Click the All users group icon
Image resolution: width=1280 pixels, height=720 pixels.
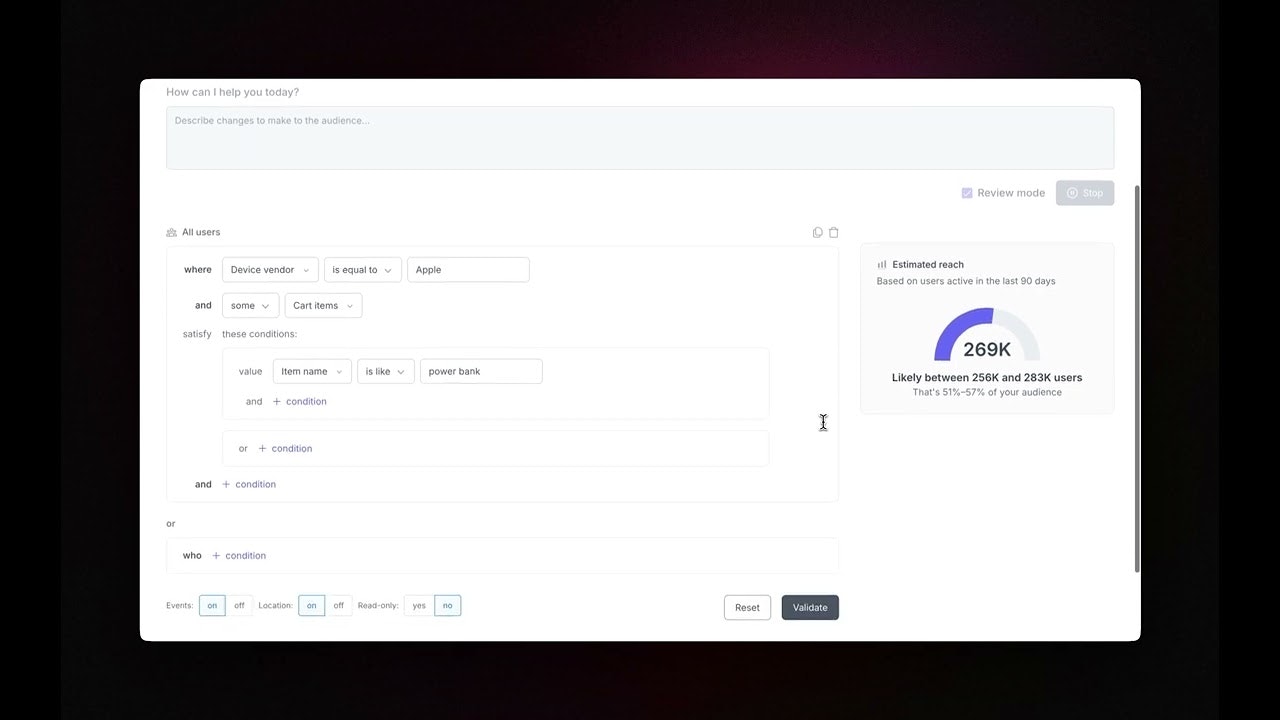[171, 231]
